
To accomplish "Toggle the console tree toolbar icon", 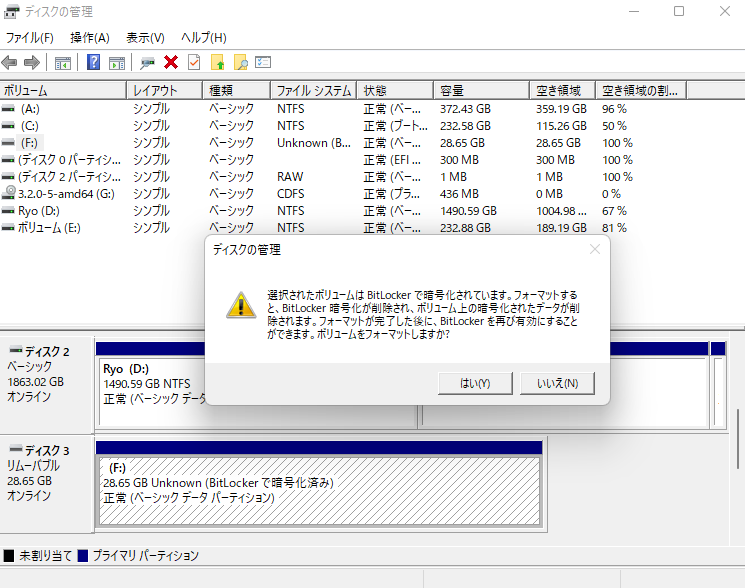I will (63, 63).
